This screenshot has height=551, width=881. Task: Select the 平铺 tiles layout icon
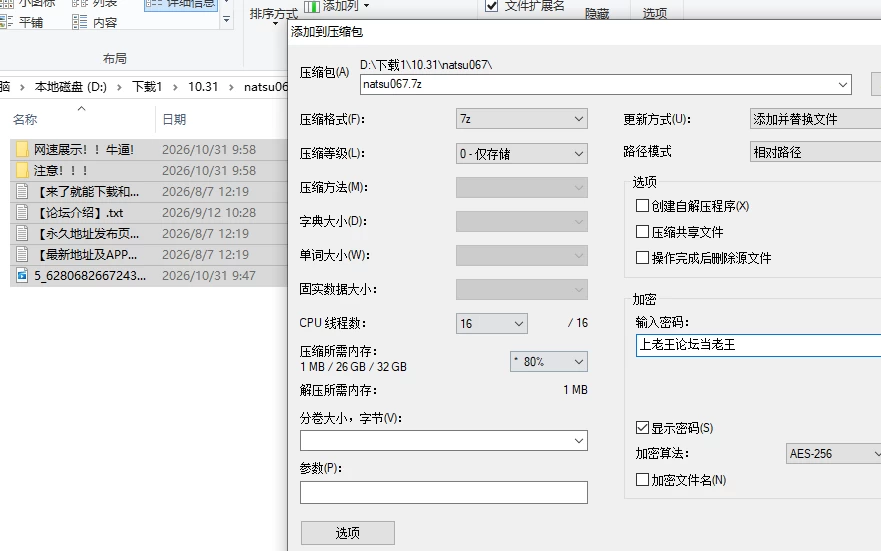point(6,22)
